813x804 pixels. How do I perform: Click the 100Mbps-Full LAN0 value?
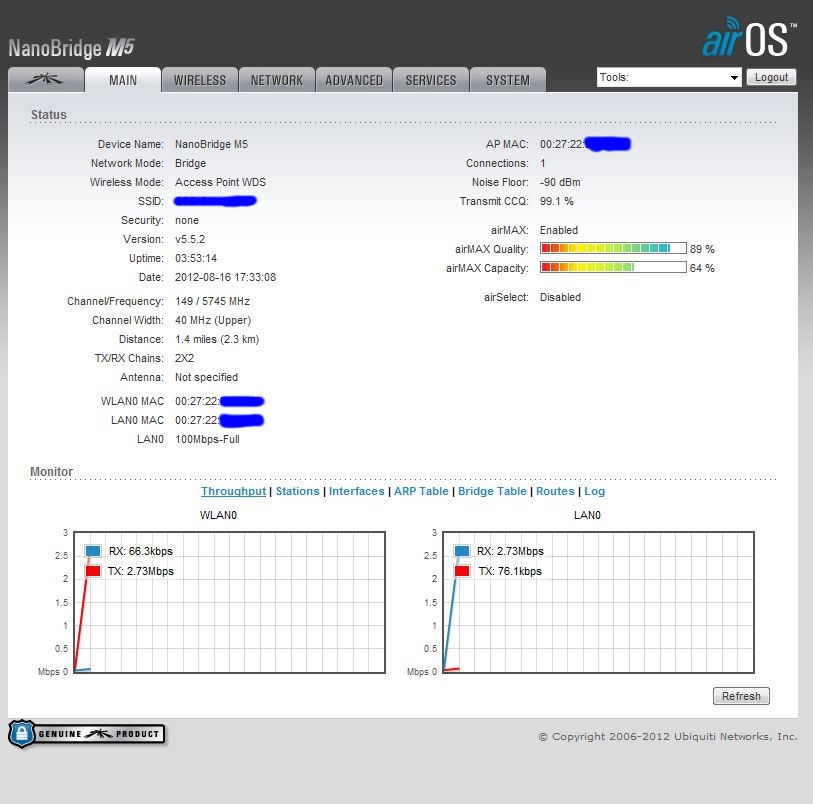point(207,440)
